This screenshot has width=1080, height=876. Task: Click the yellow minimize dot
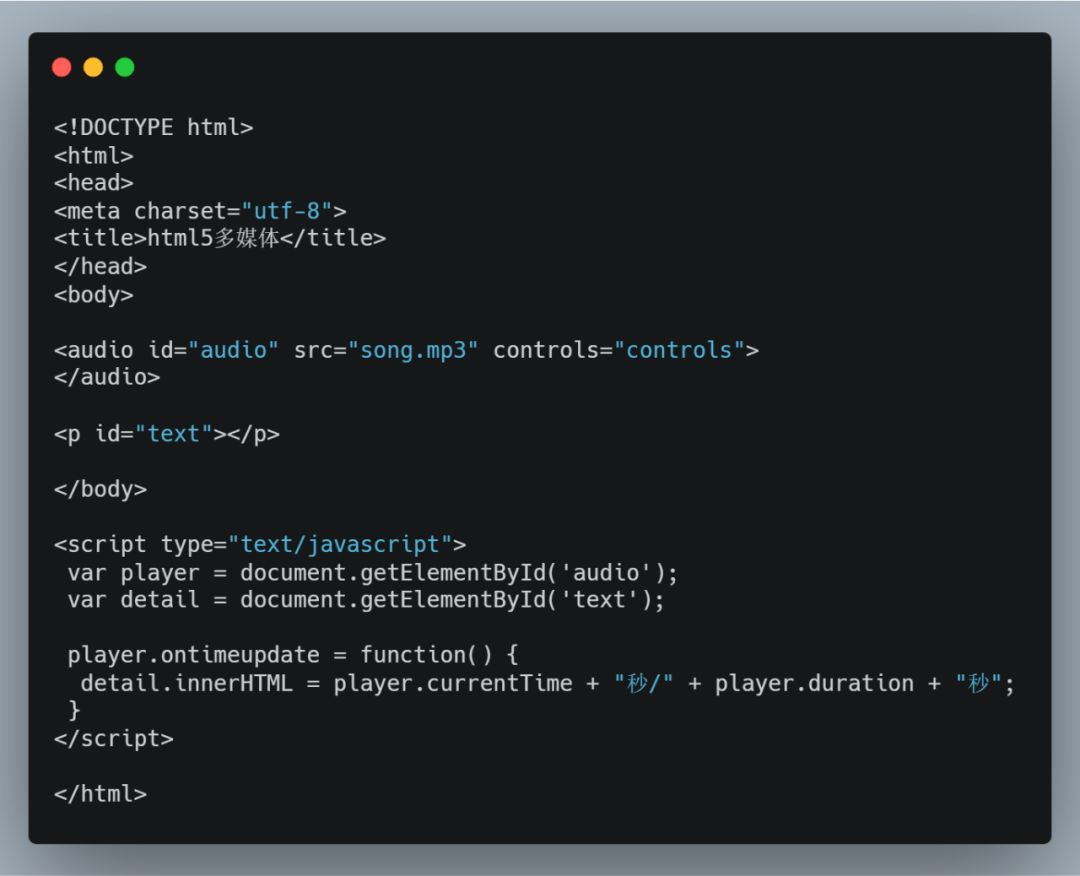point(93,67)
